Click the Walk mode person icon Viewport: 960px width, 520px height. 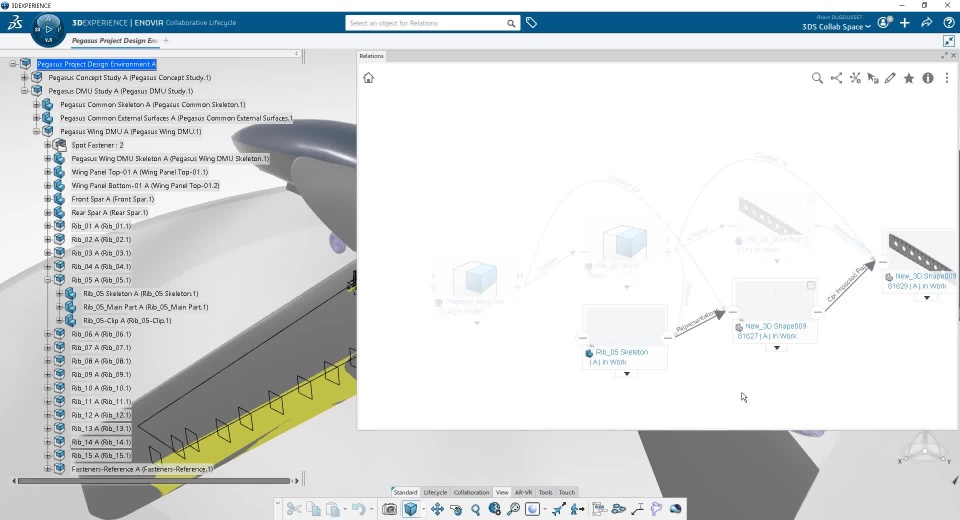(577, 509)
